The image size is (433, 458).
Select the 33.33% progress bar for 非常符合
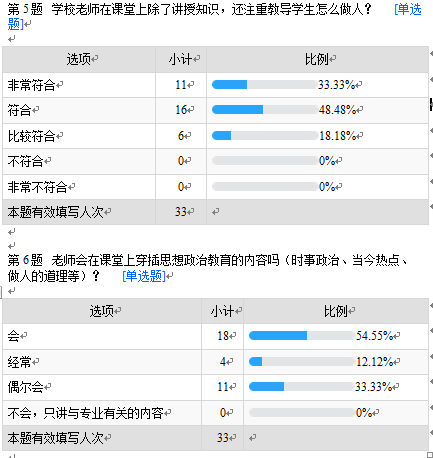[x=264, y=85]
